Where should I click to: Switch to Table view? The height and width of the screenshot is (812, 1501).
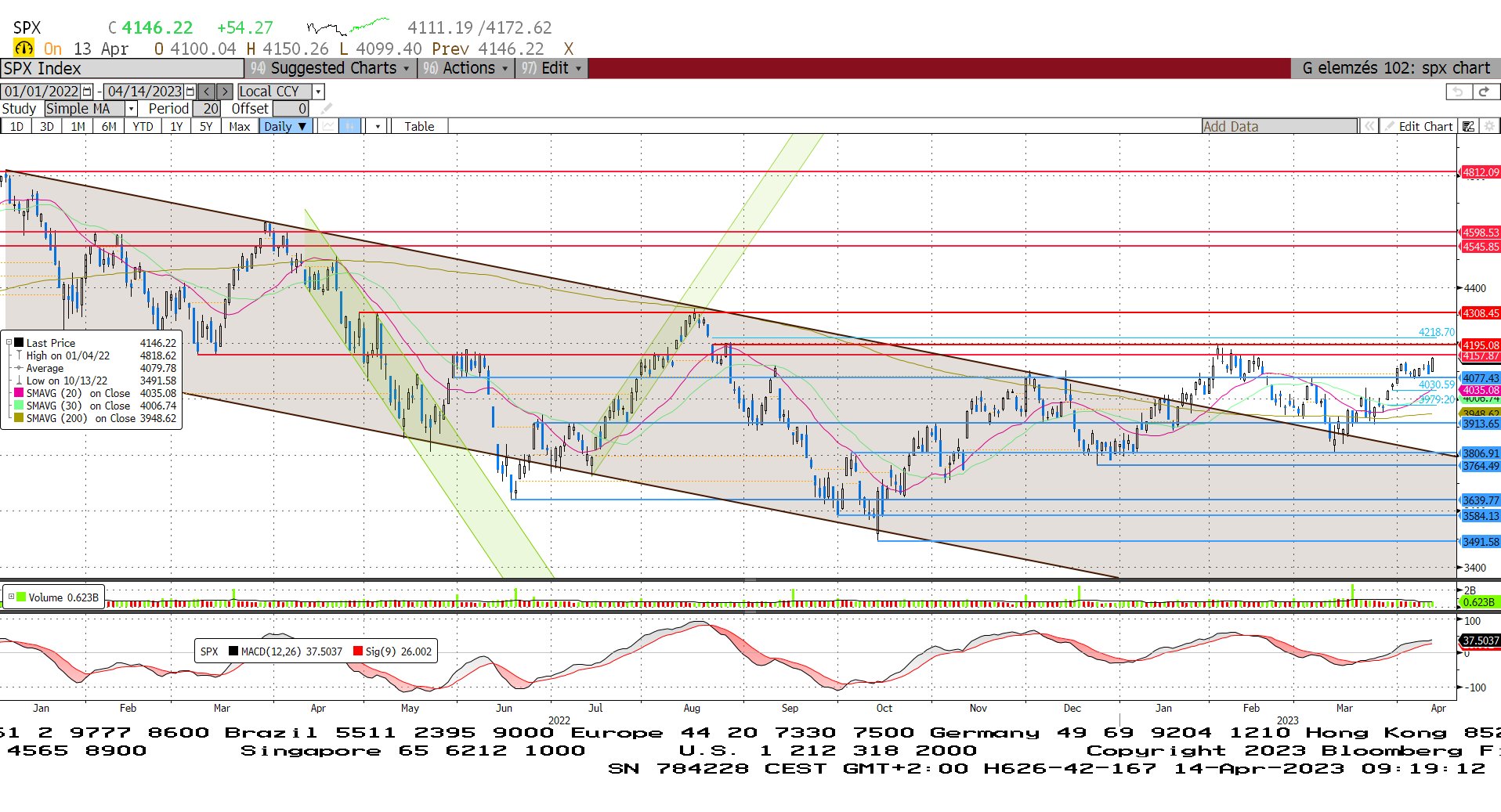point(419,126)
